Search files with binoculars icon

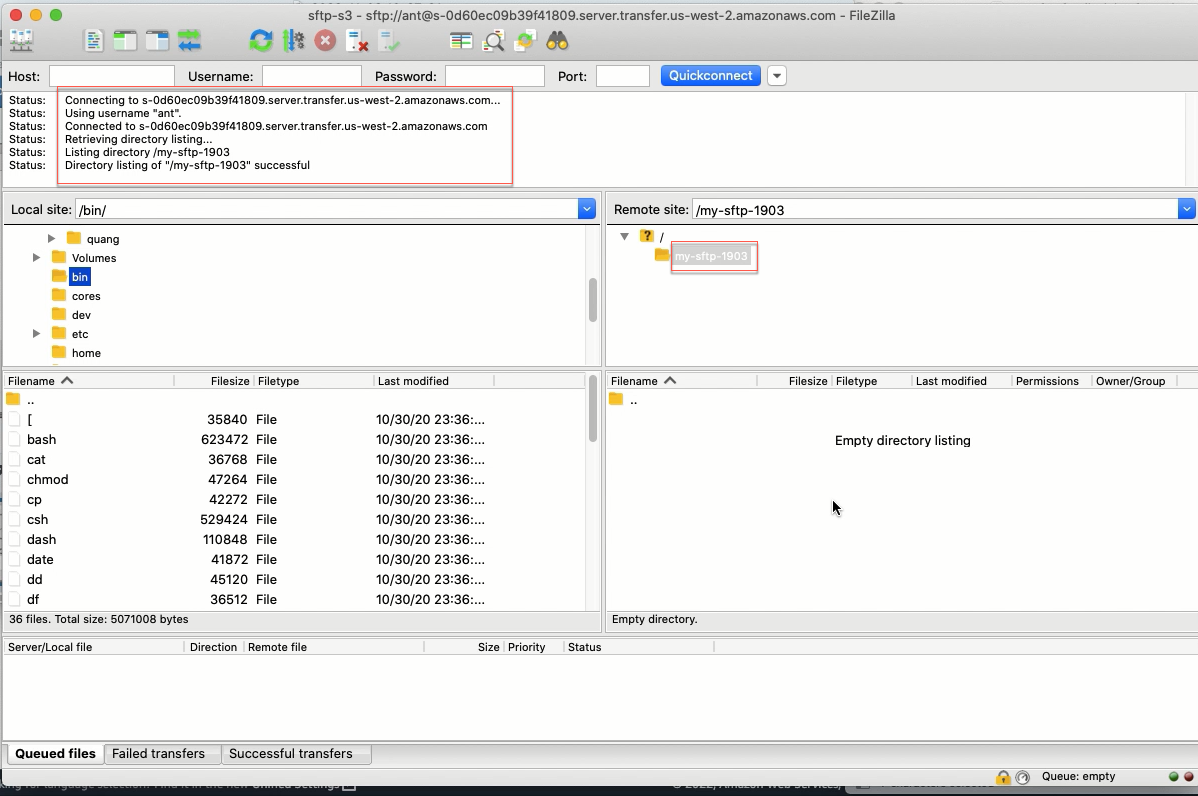tap(557, 40)
